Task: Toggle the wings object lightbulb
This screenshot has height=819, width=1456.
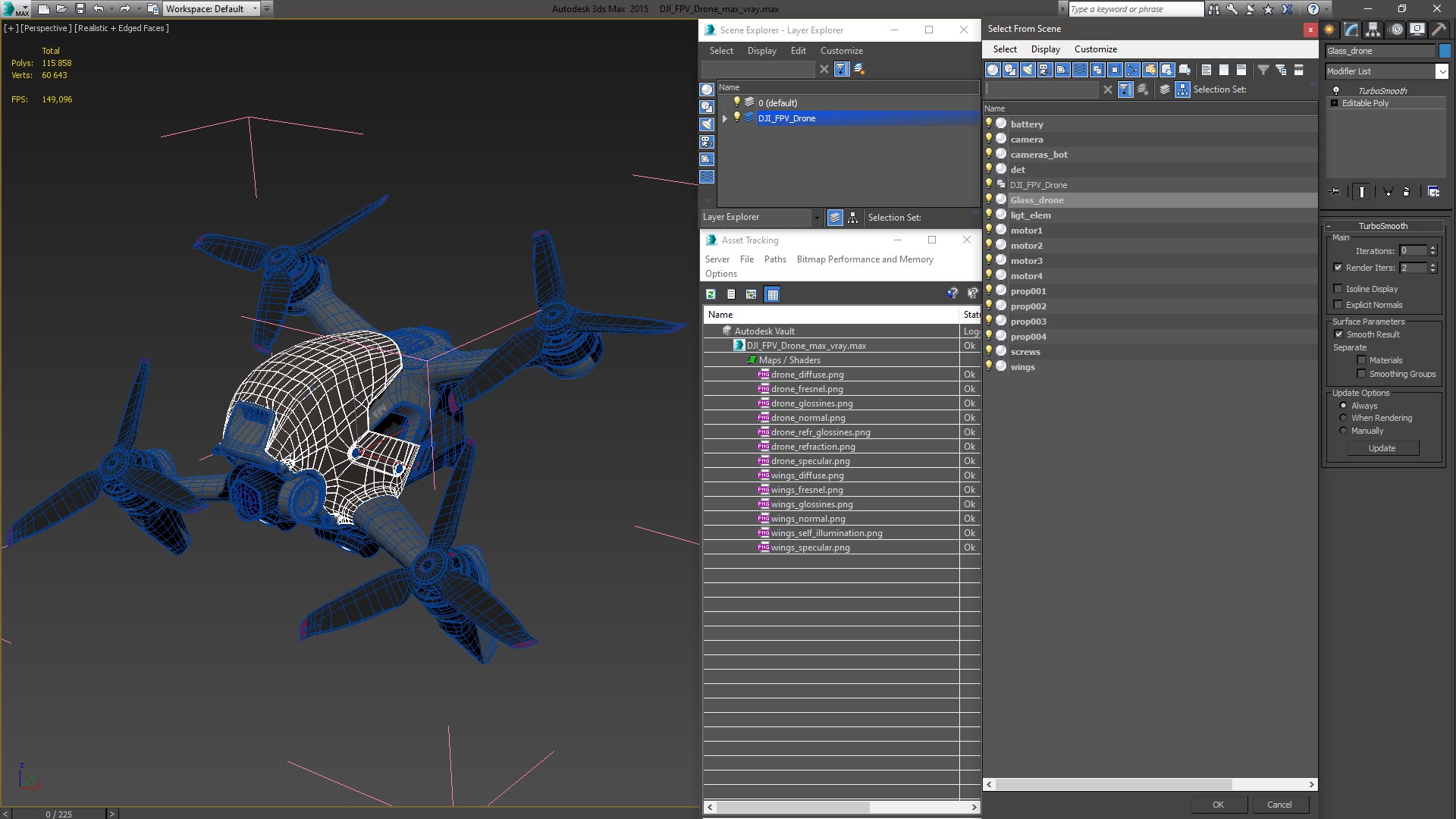Action: [989, 366]
